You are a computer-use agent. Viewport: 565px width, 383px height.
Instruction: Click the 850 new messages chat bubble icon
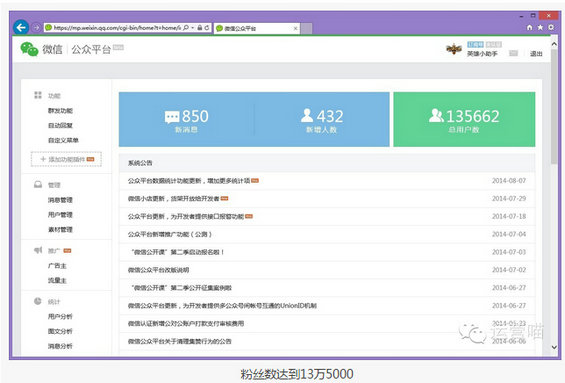click(x=172, y=117)
